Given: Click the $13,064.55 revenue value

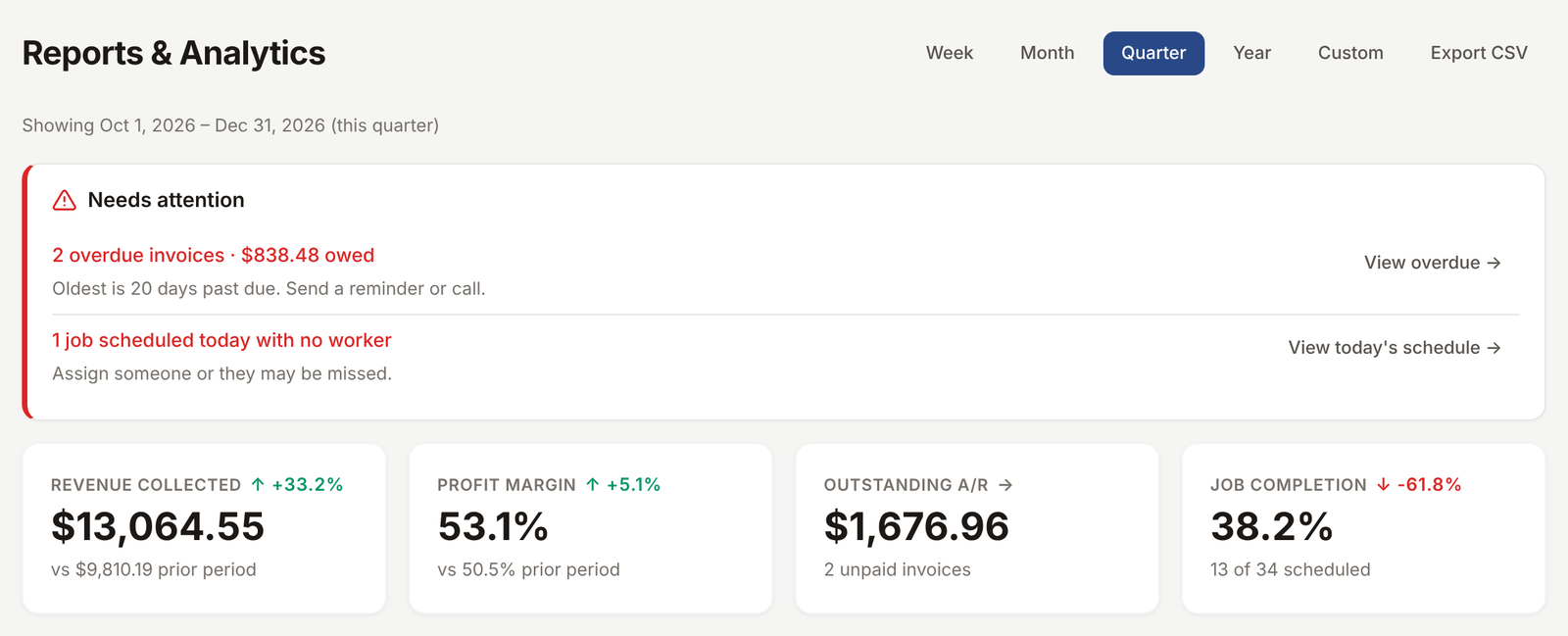Looking at the screenshot, I should point(158,527).
